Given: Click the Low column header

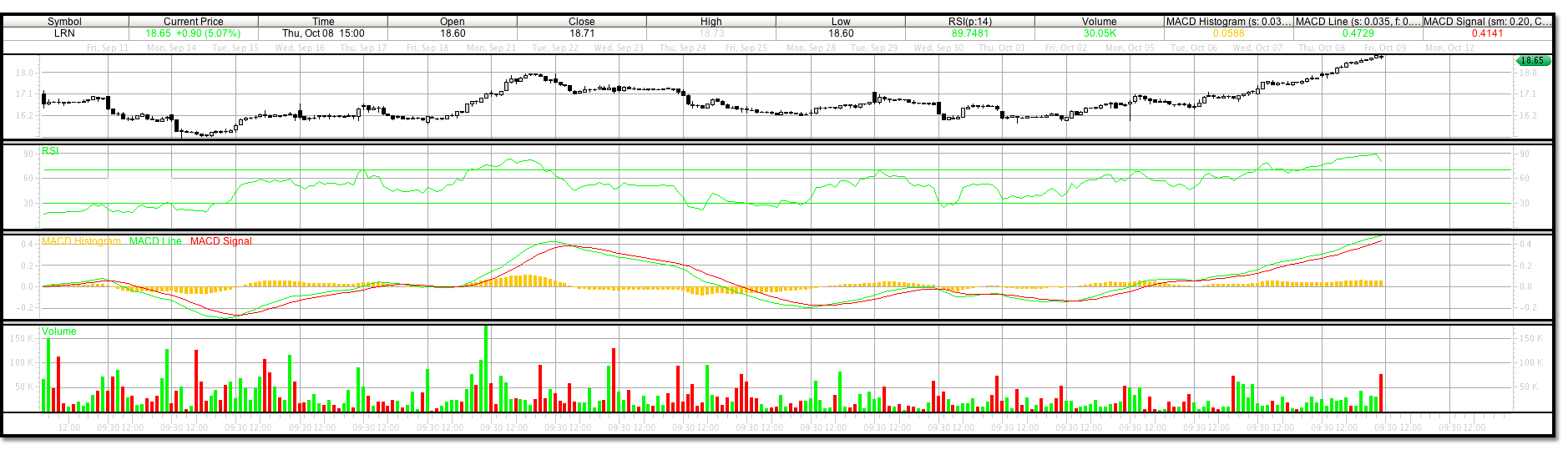Looking at the screenshot, I should 841,22.
